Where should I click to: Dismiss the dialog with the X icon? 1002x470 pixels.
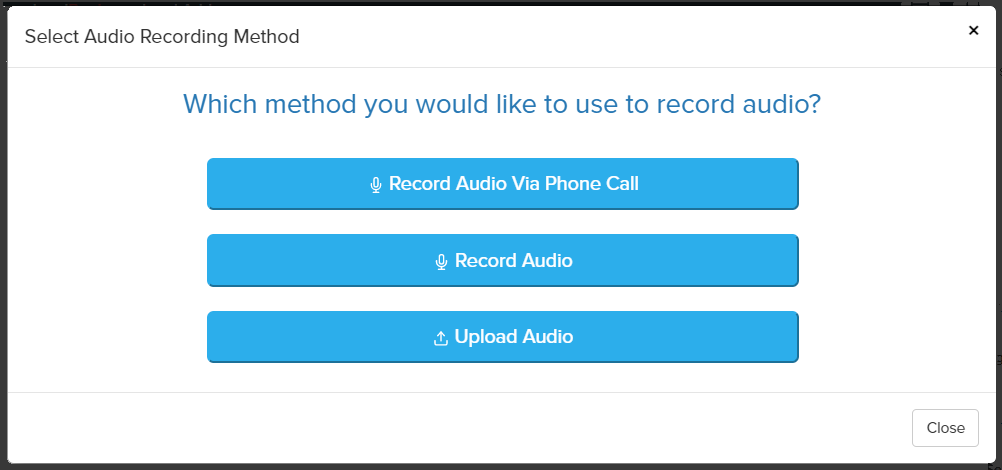[973, 30]
